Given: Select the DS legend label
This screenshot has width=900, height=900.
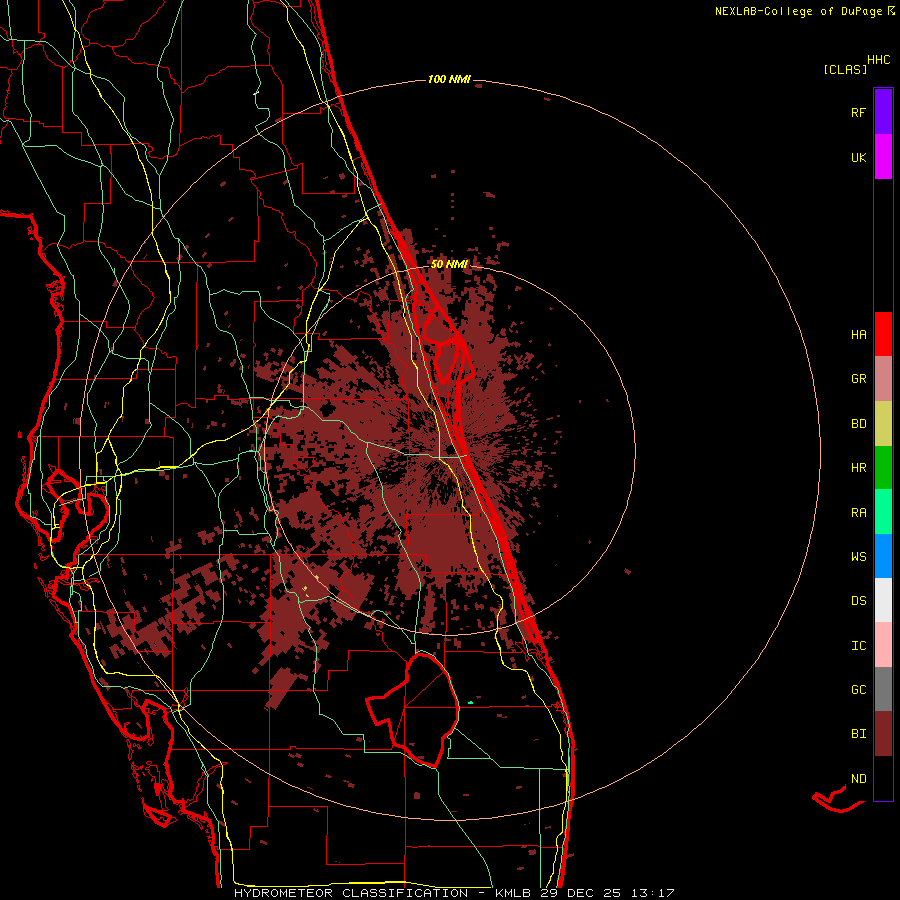Looking at the screenshot, I should point(859,601).
